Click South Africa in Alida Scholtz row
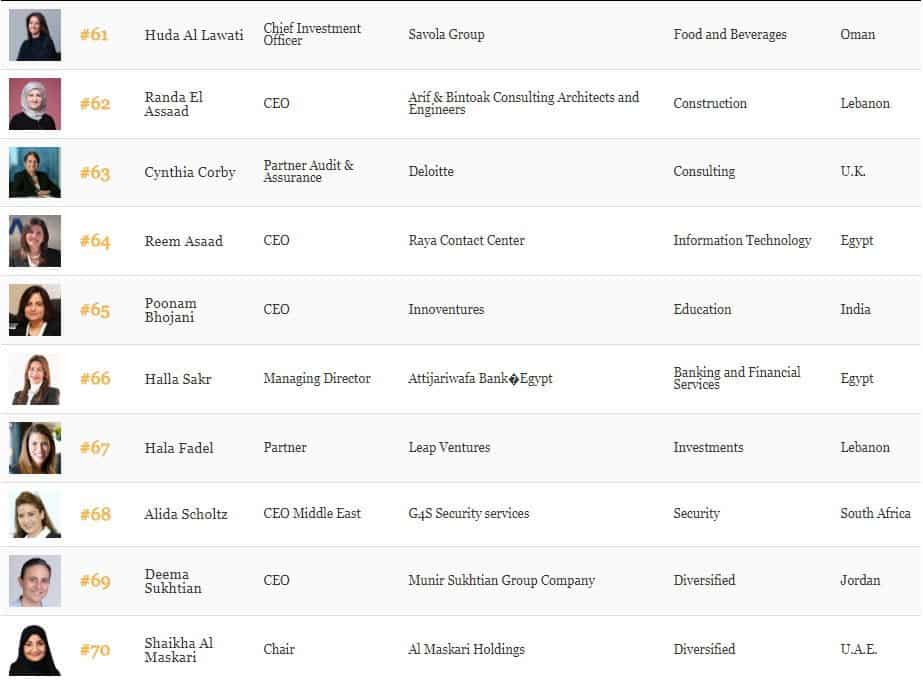Image resolution: width=923 pixels, height=681 pixels. point(875,513)
